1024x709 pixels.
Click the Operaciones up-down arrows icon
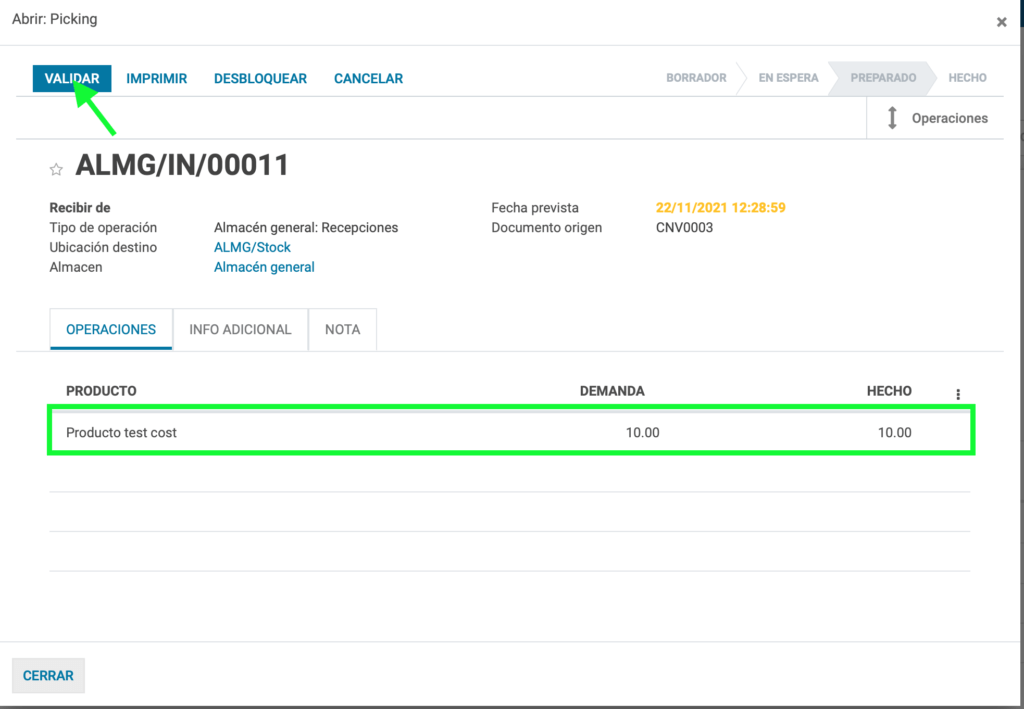click(892, 118)
